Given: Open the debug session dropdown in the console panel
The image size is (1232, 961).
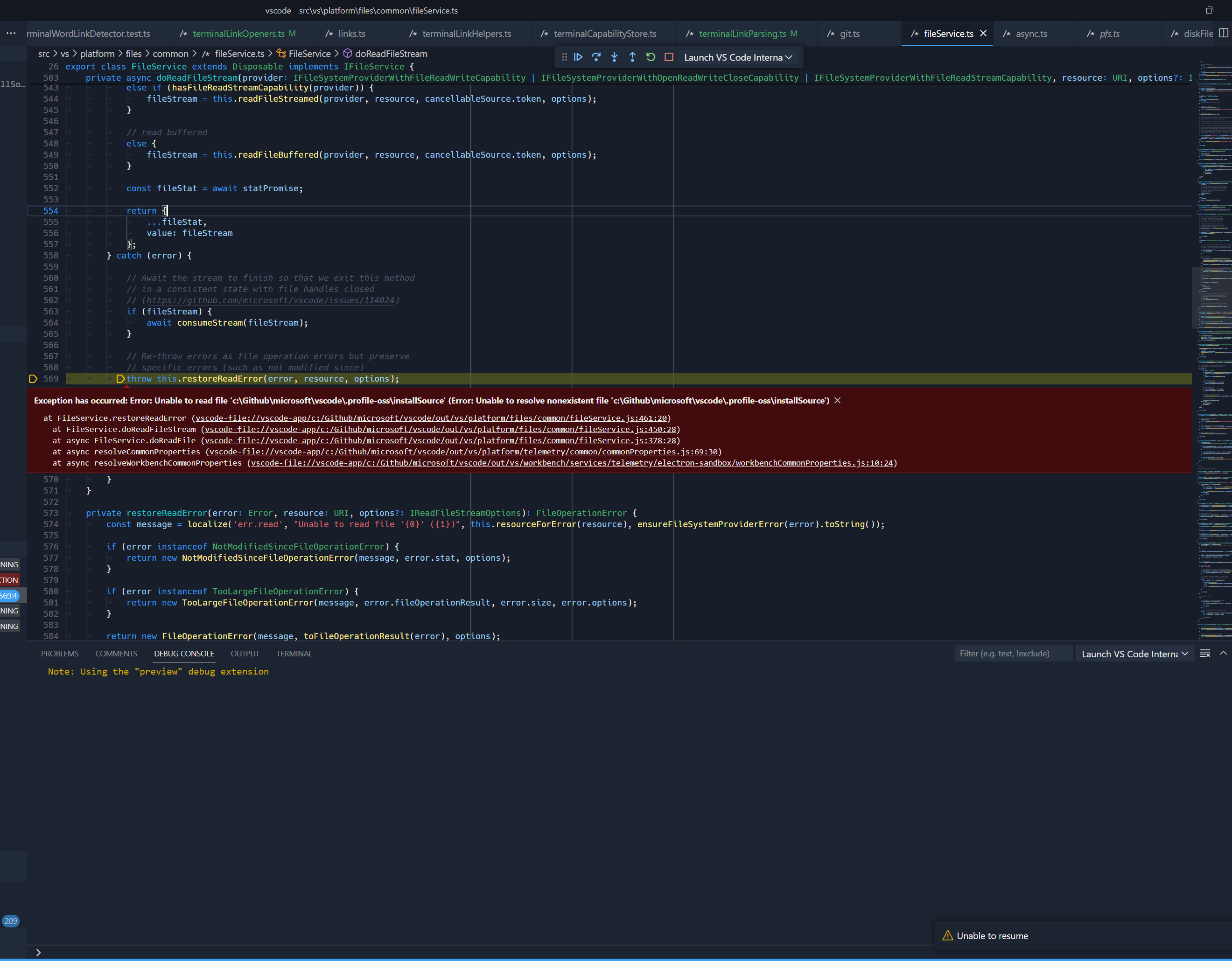Looking at the screenshot, I should [x=1134, y=653].
